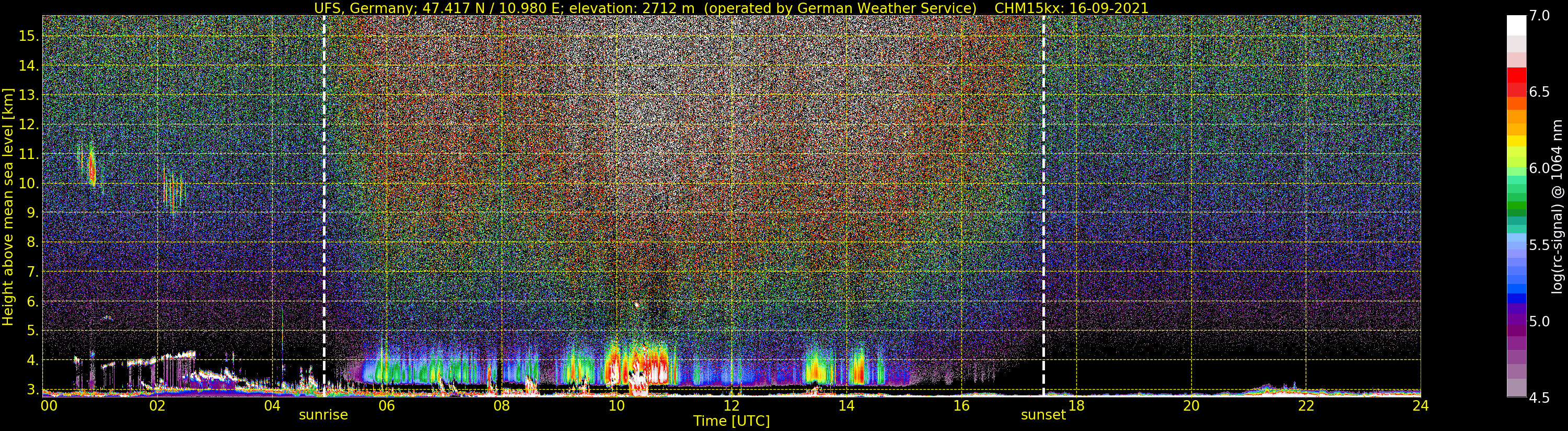The width and height of the screenshot is (1568, 431).
Task: Click the 'Time [UTC]' axis label
Action: pos(731,421)
